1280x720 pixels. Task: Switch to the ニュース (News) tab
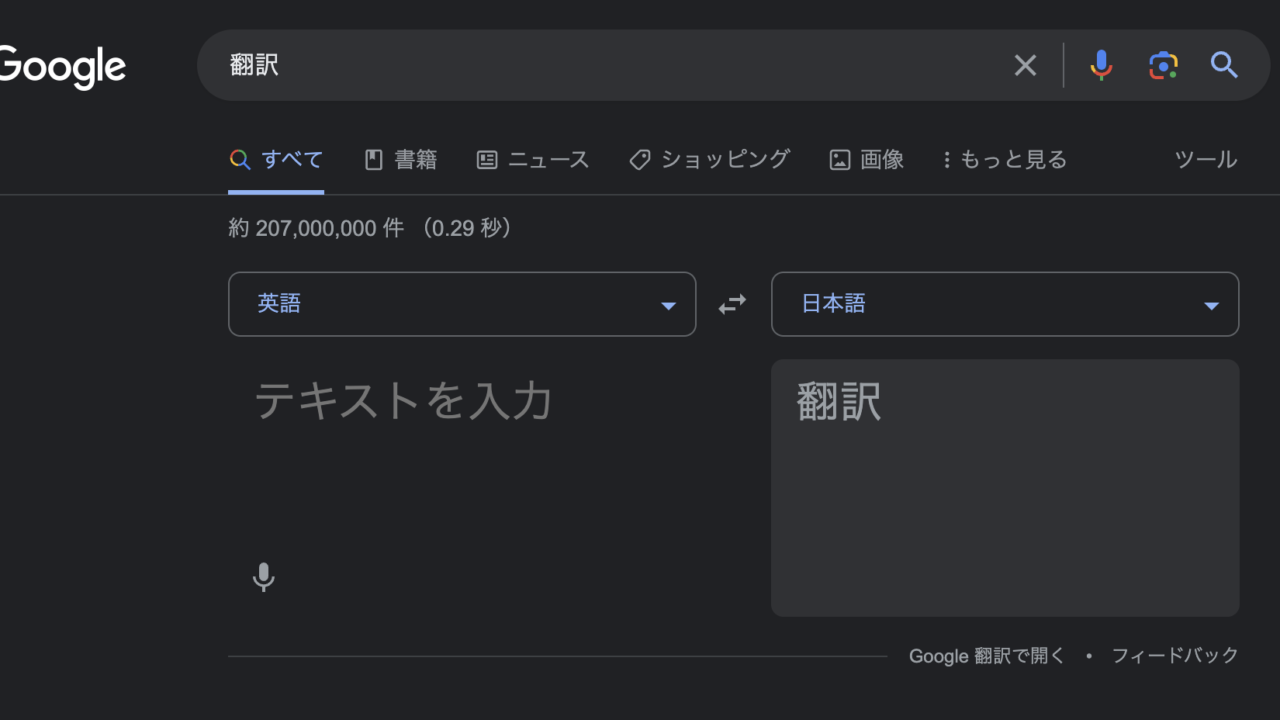[532, 160]
